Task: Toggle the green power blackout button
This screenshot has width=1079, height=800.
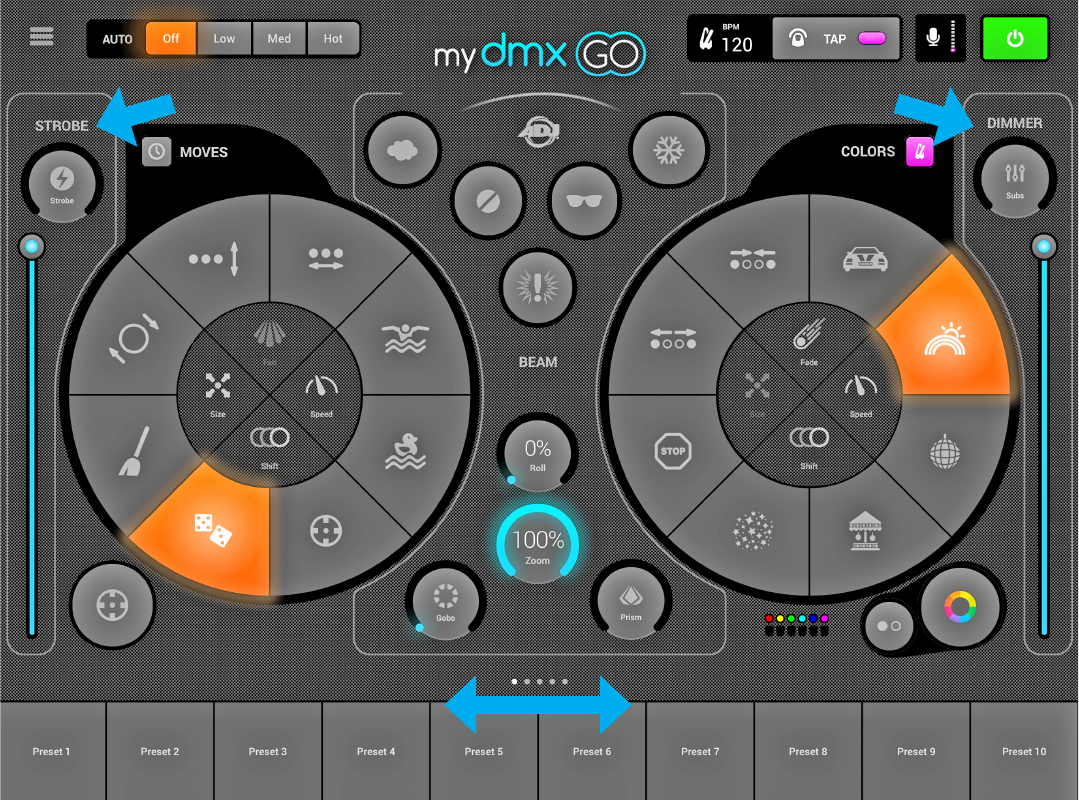Action: coord(1014,39)
